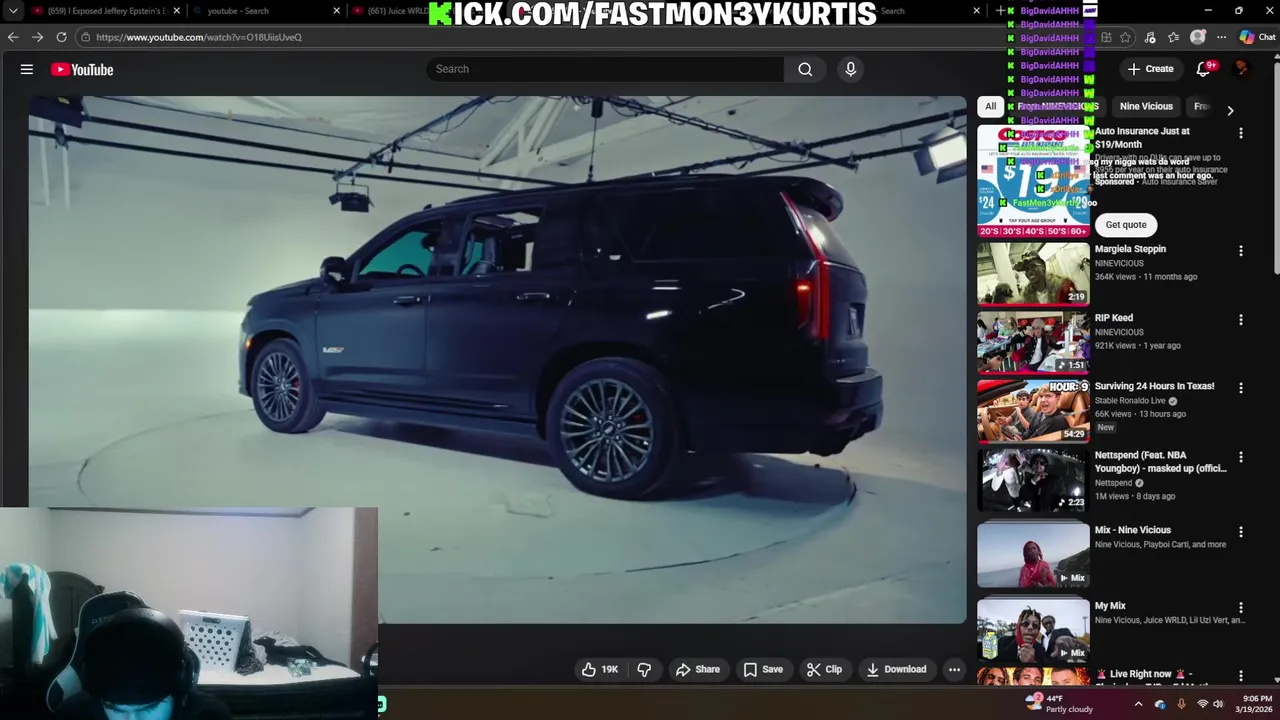Viewport: 1280px width, 720px height.
Task: Save the video to playlist
Action: click(763, 669)
